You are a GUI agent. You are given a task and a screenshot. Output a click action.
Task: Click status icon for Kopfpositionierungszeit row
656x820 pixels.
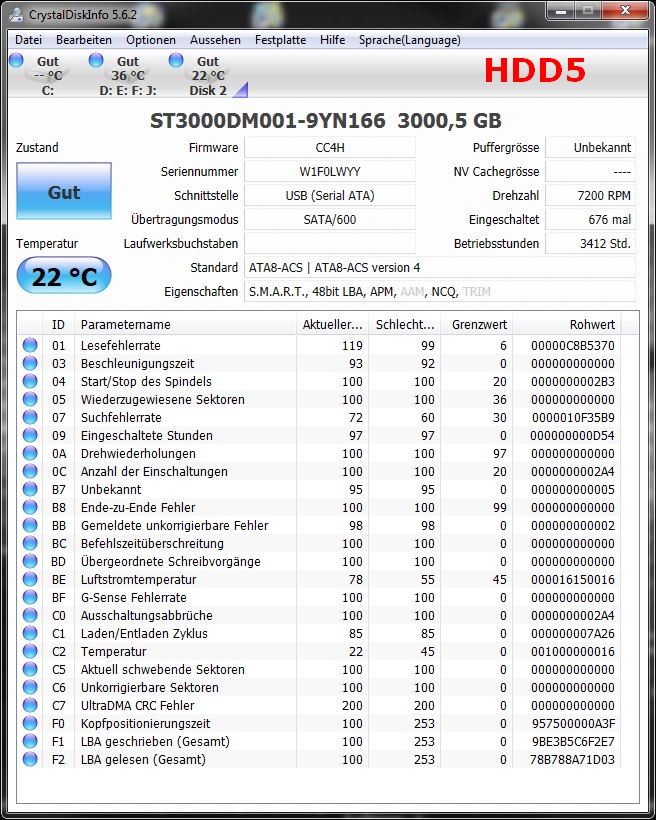(x=30, y=723)
